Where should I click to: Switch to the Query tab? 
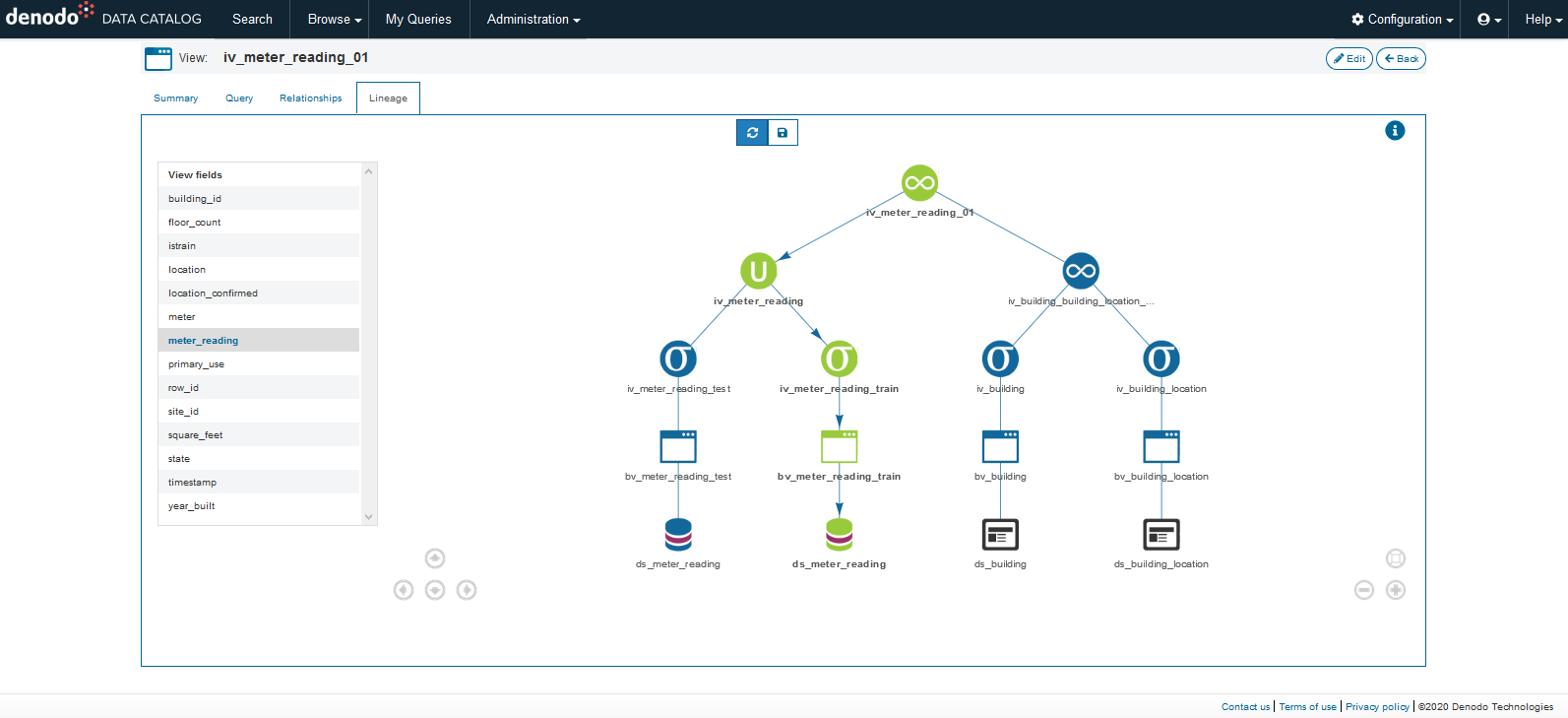pyautogui.click(x=239, y=98)
